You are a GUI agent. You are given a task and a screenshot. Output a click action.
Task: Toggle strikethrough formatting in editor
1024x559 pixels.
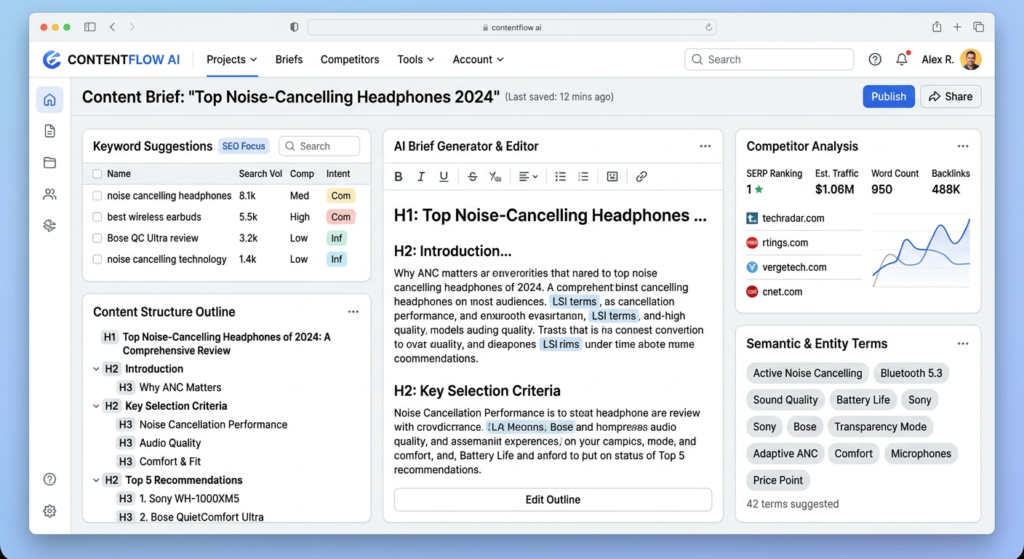pyautogui.click(x=473, y=176)
